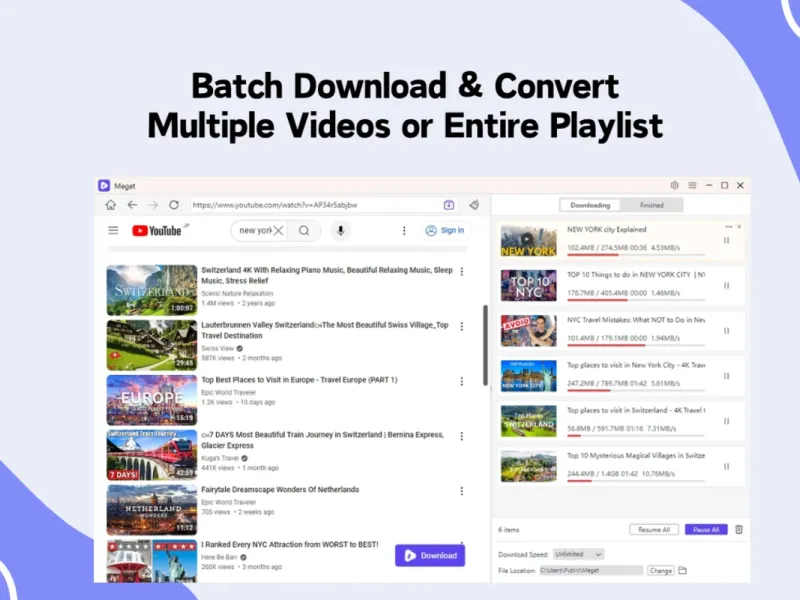Screen dimensions: 800x600
Task: Click the file location path field
Action: [x=591, y=570]
